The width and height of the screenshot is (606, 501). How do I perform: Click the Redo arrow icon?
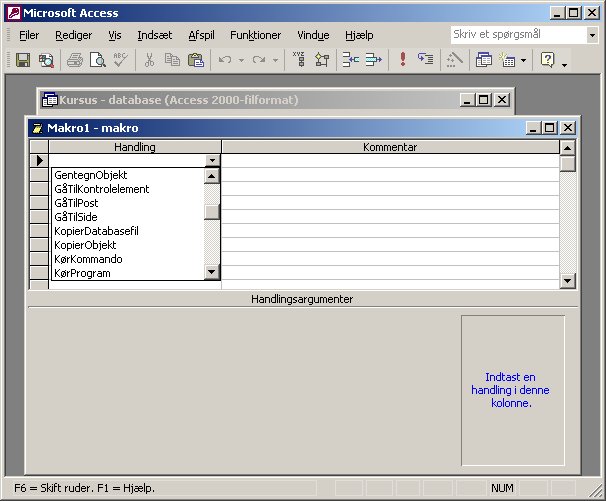[259, 60]
